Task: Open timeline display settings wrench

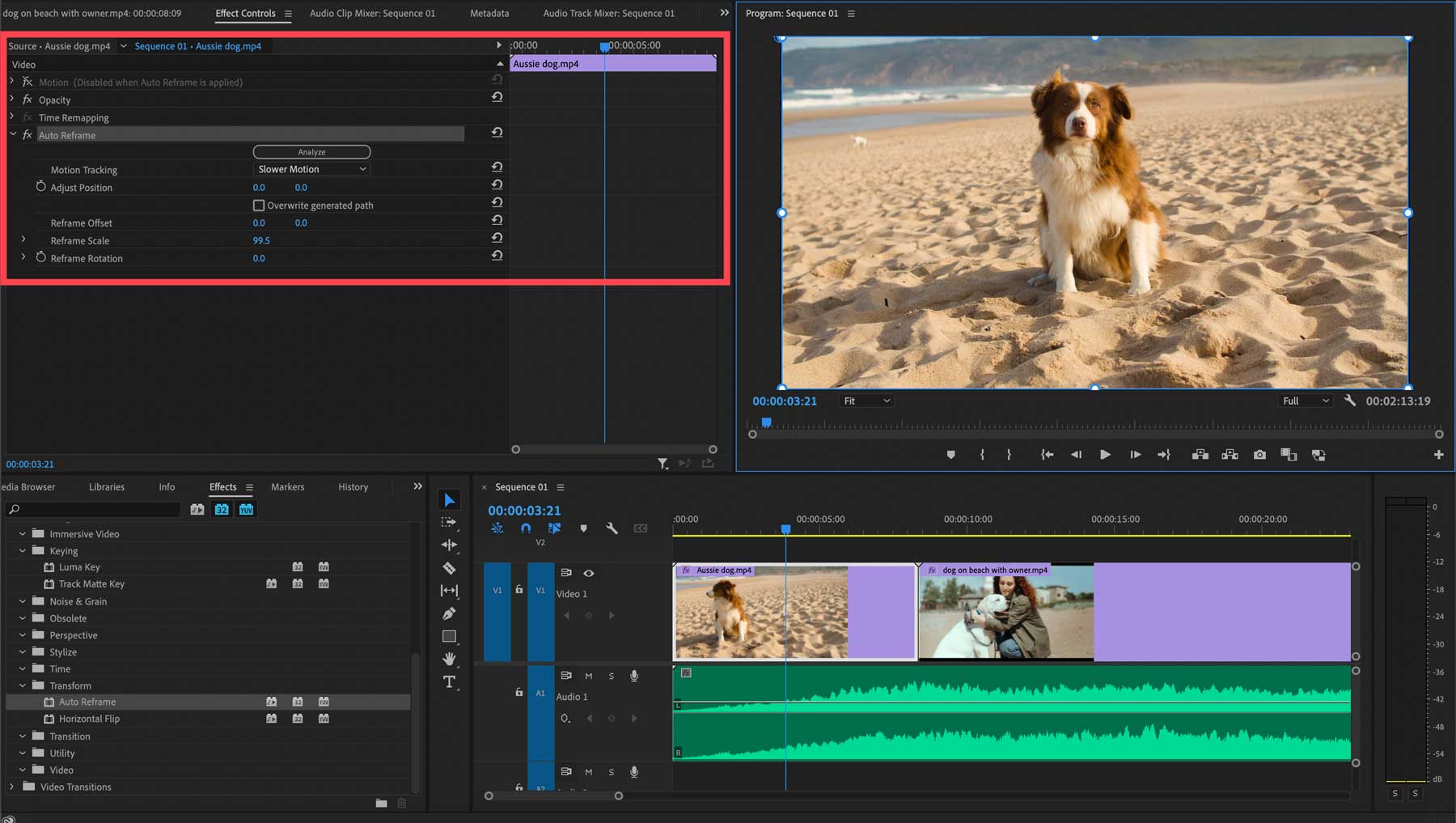Action: 612,528
